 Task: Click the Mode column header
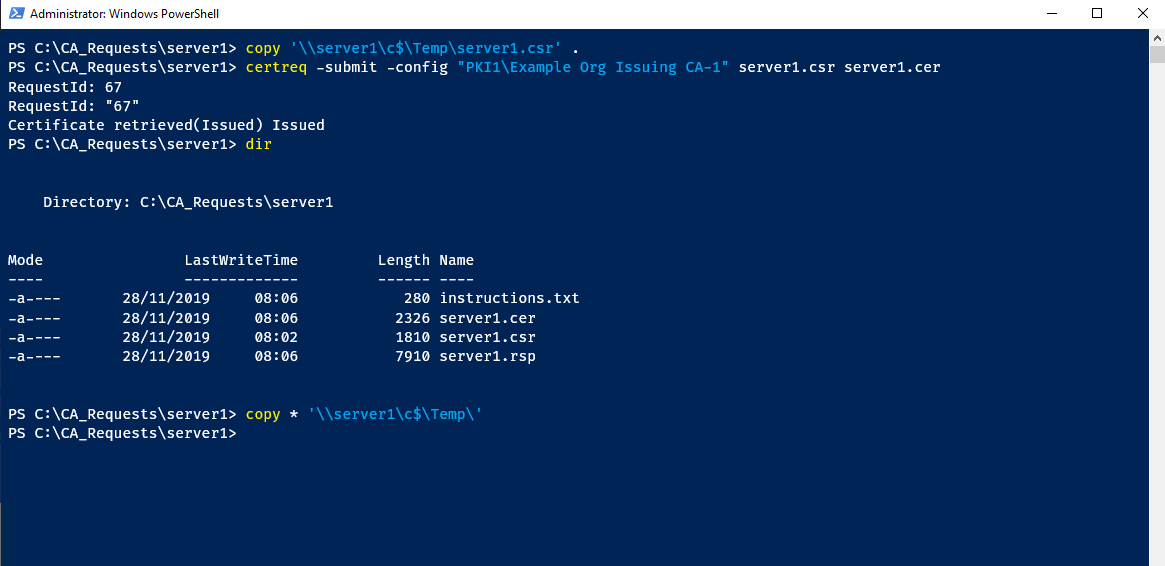25,260
